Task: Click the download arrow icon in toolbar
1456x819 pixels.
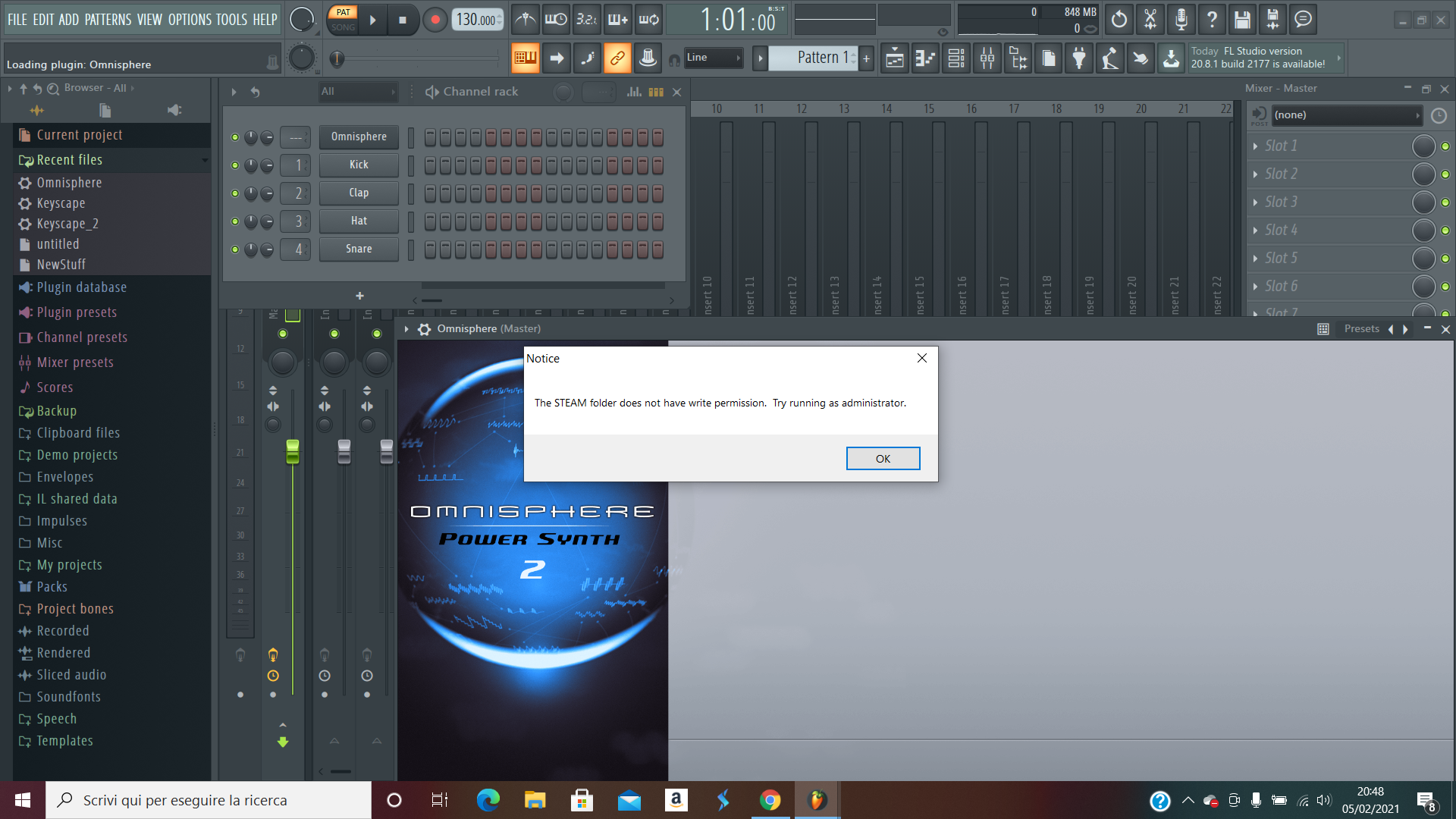Action: click(1172, 58)
